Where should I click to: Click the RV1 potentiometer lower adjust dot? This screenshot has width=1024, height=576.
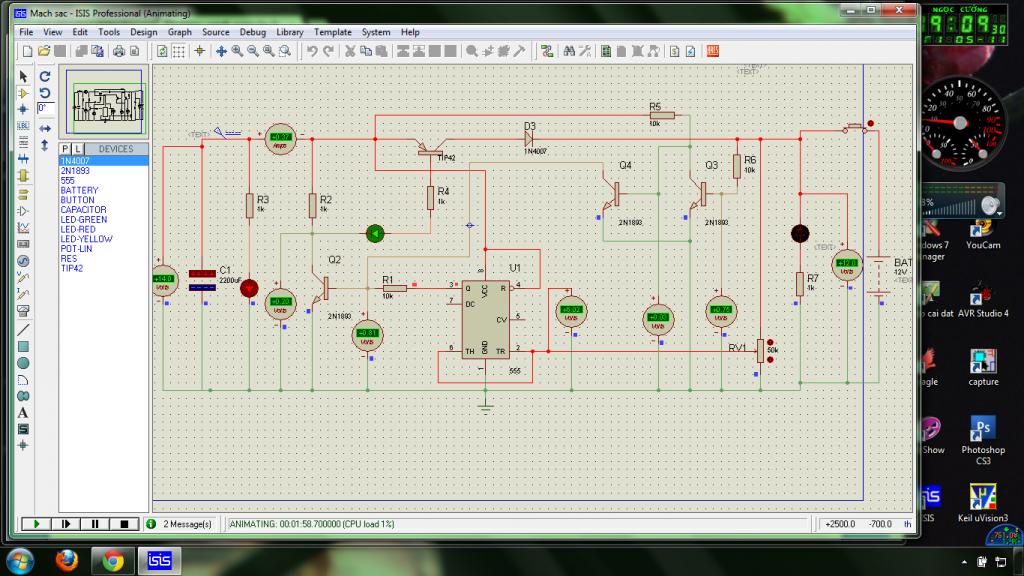pos(771,359)
